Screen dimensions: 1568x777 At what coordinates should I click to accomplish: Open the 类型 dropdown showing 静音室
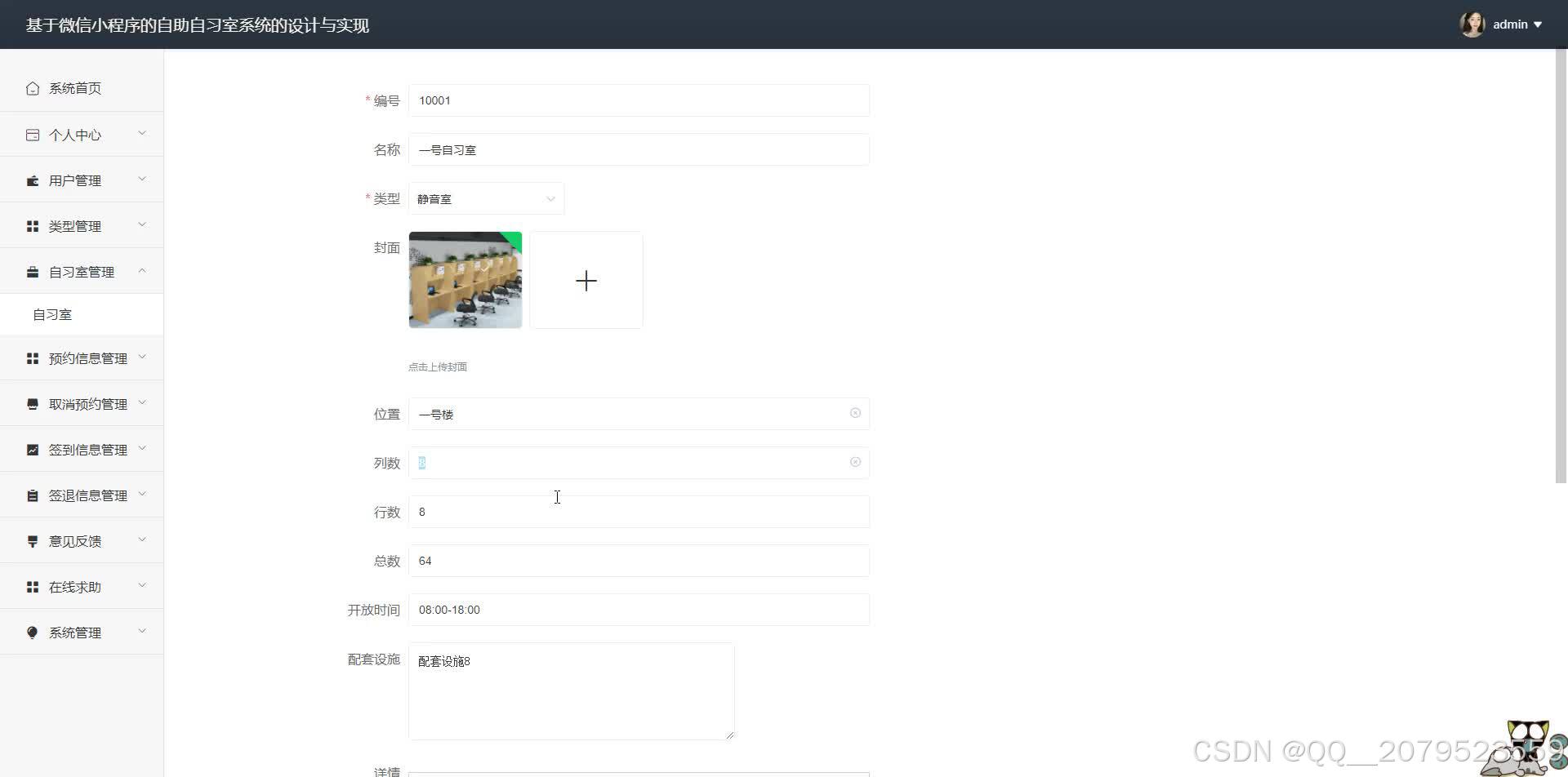(x=486, y=198)
